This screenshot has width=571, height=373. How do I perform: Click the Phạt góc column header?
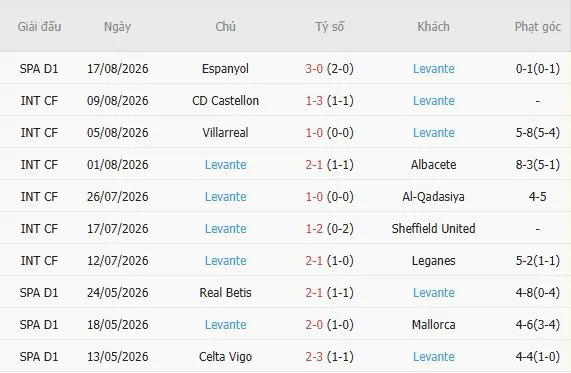click(537, 27)
